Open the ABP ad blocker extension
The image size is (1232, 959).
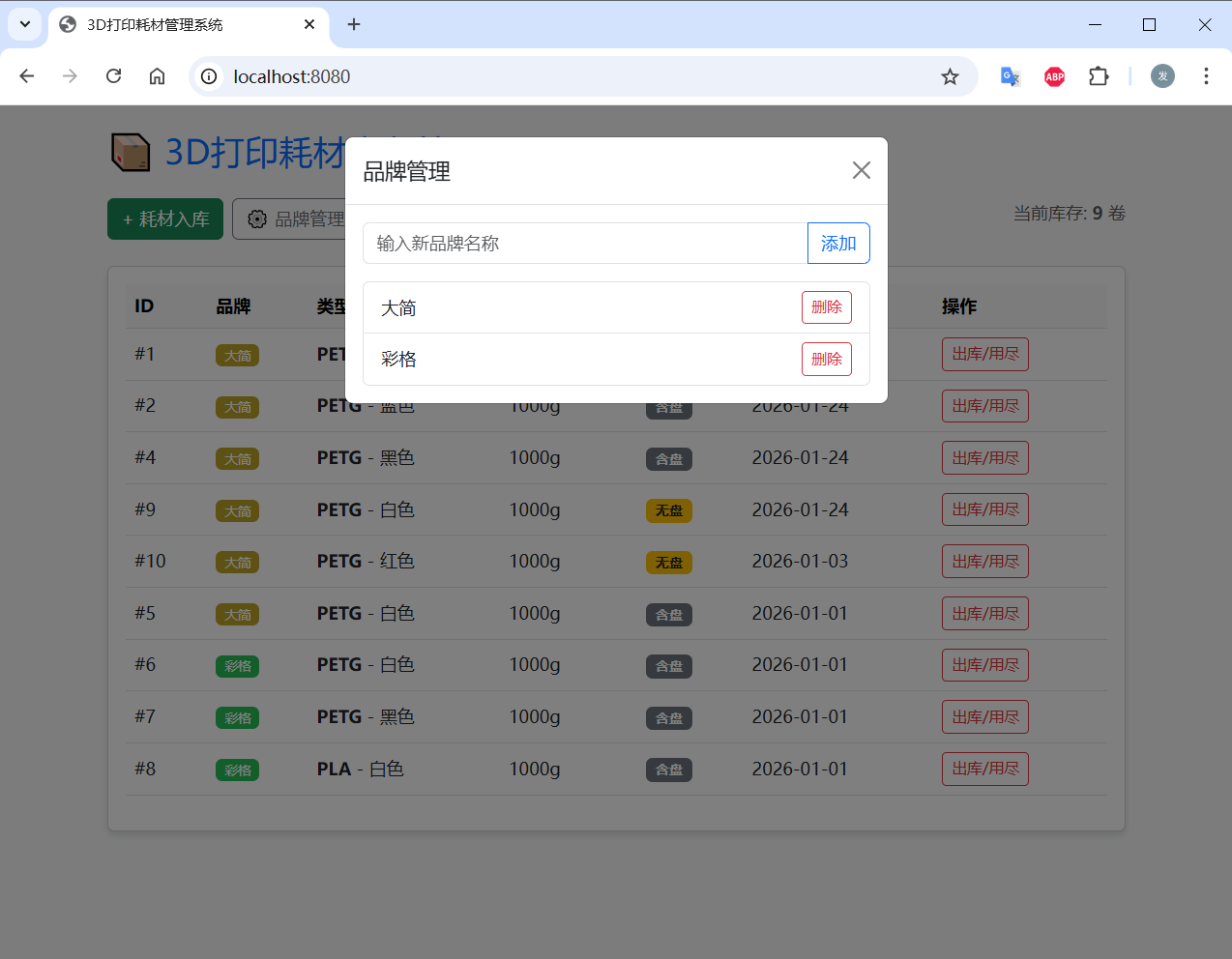[x=1054, y=76]
